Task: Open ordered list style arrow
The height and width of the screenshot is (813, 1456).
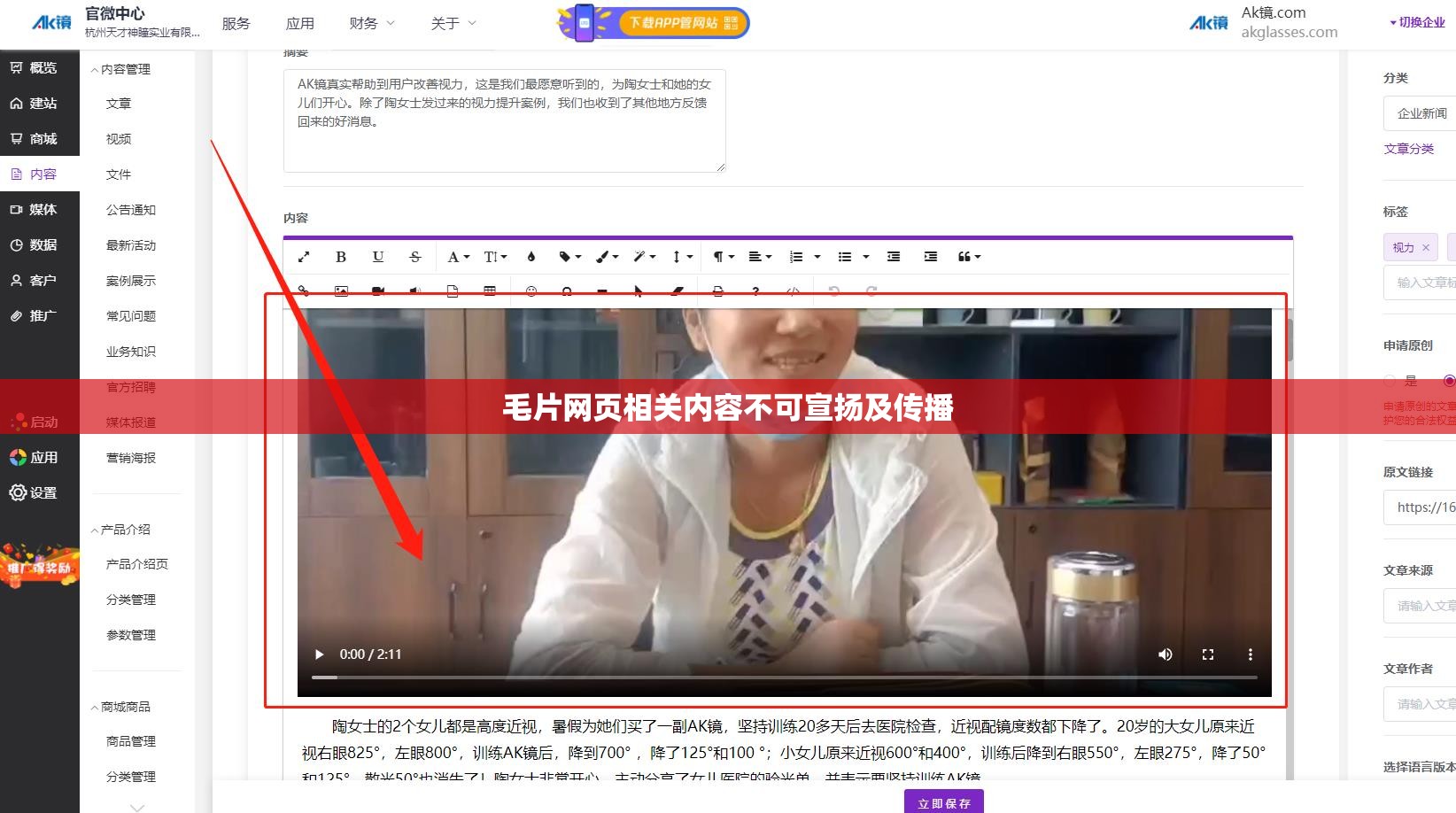Action: point(817,257)
